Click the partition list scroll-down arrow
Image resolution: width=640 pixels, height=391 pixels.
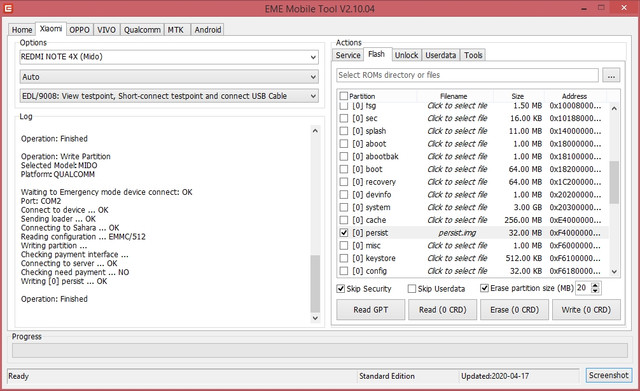(x=614, y=271)
